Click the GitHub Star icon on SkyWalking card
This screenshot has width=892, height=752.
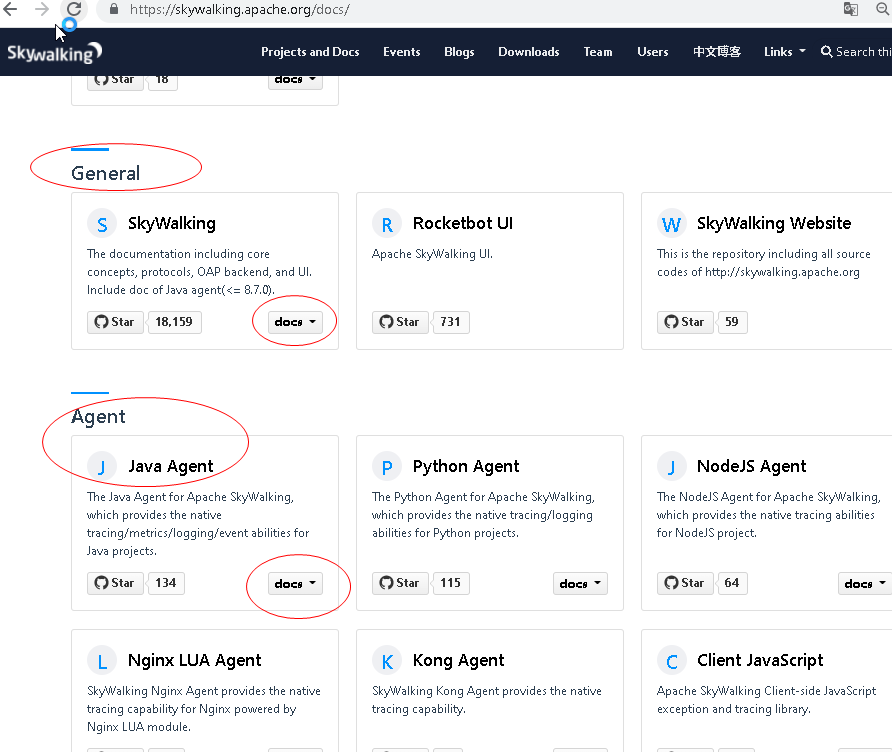tap(101, 322)
